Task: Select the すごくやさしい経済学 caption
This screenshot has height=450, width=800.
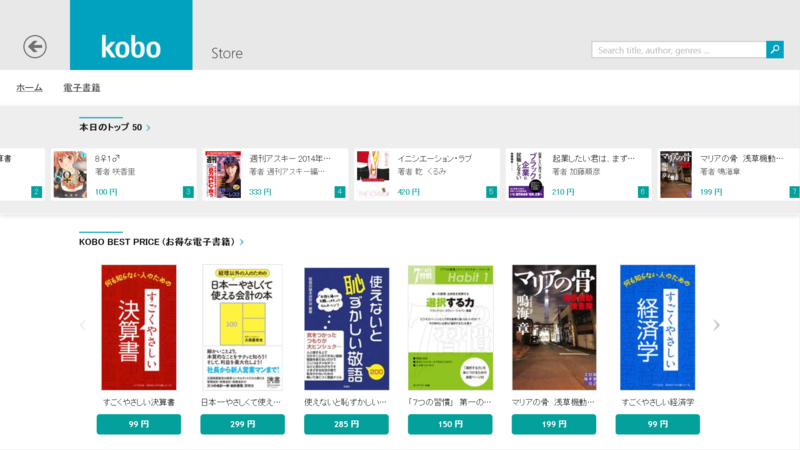Action: point(658,403)
